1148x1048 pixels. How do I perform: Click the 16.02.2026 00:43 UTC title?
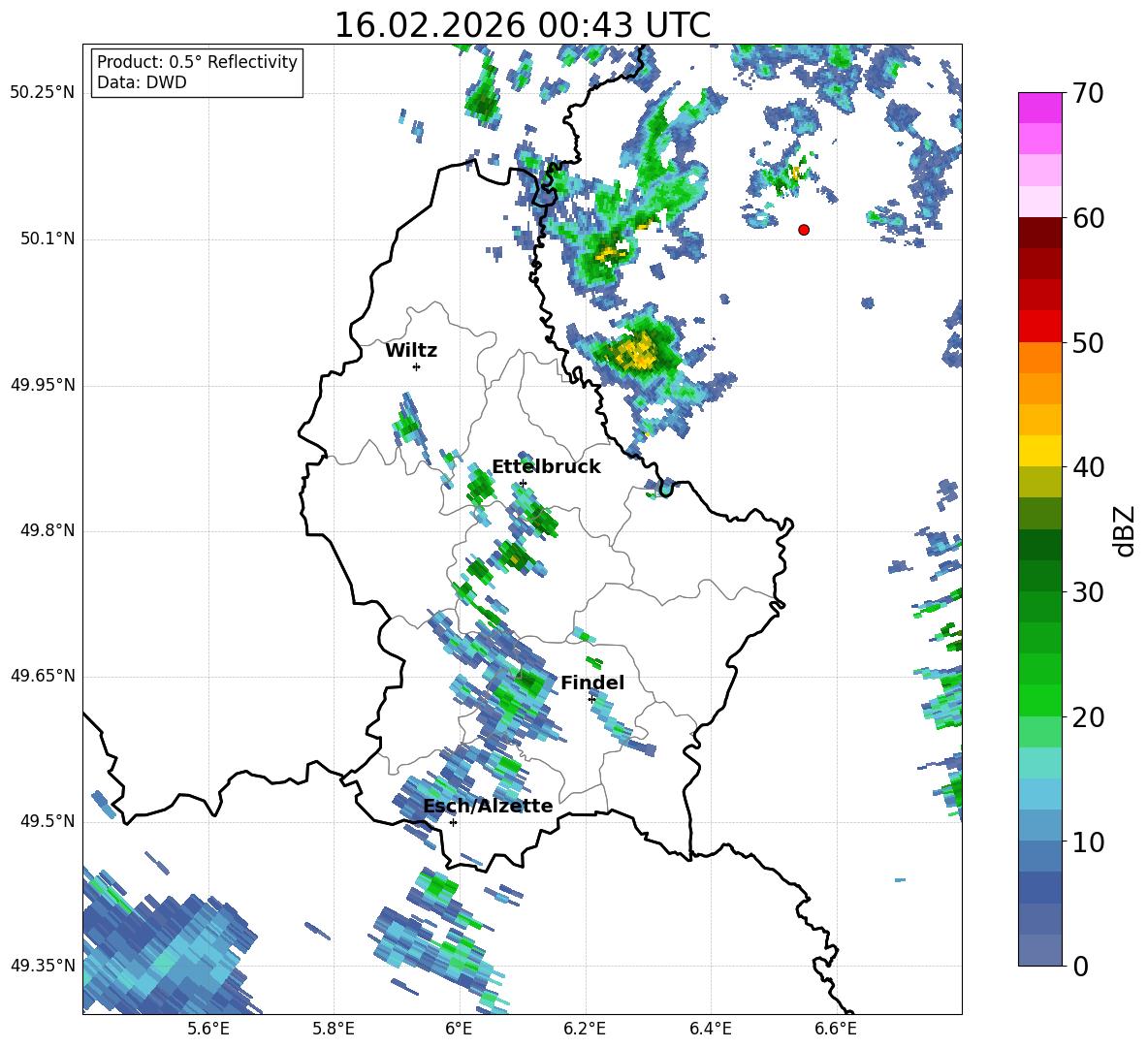click(523, 25)
